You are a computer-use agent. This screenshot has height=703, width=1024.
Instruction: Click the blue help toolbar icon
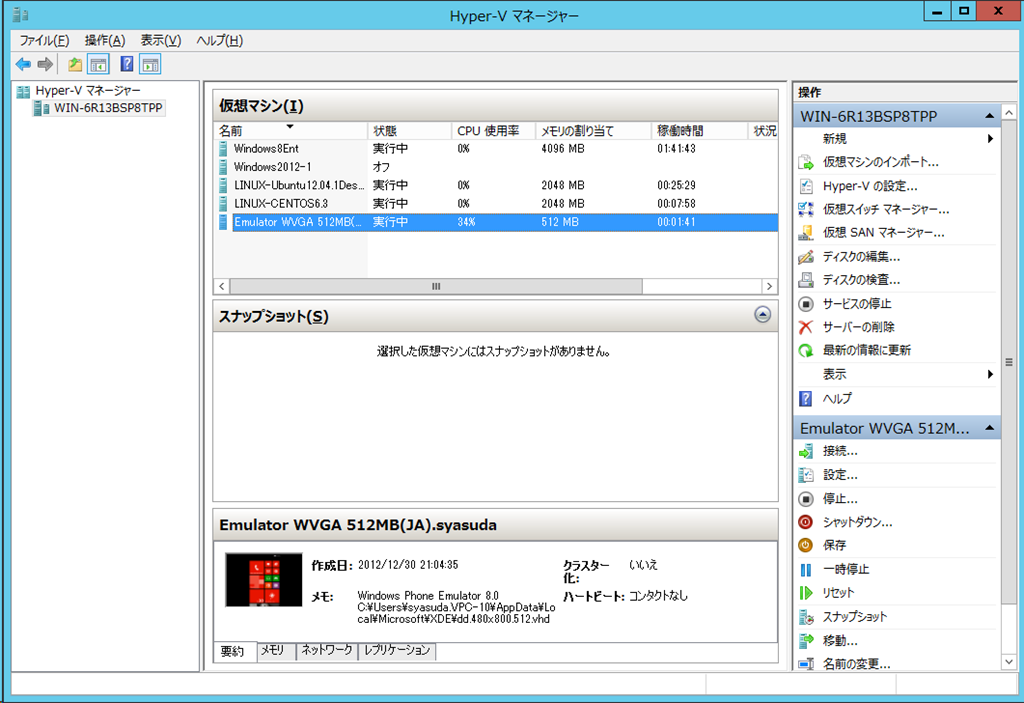point(127,64)
